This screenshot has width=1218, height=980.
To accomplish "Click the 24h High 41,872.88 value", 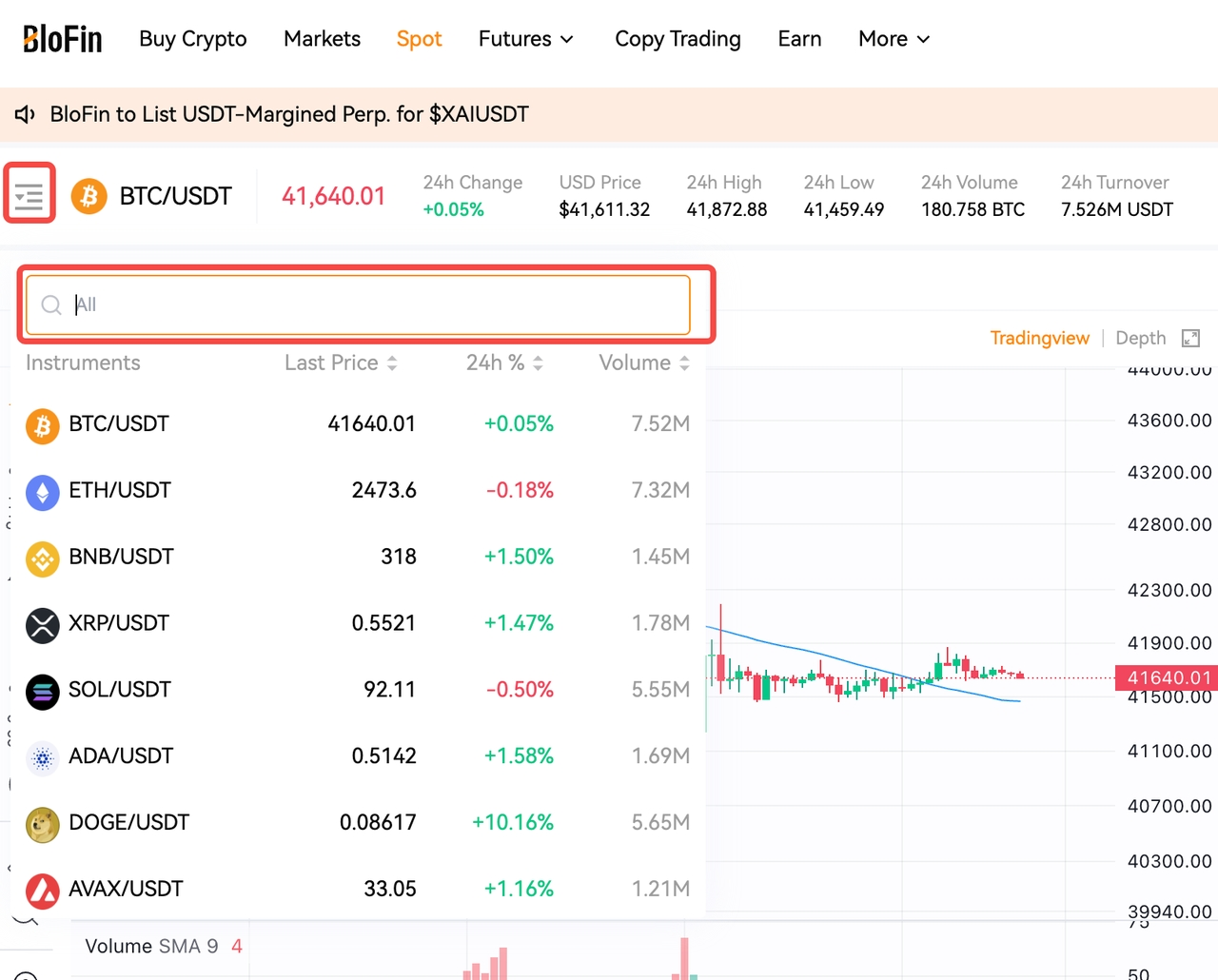I will (727, 209).
